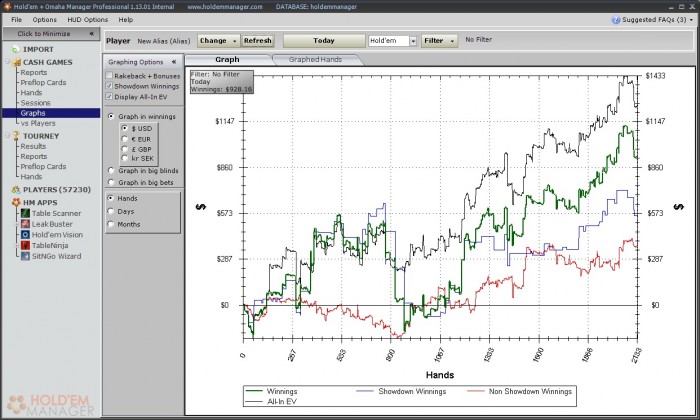Enable the Rakeback + Bonuses checkbox
700x420 pixels.
click(x=110, y=75)
